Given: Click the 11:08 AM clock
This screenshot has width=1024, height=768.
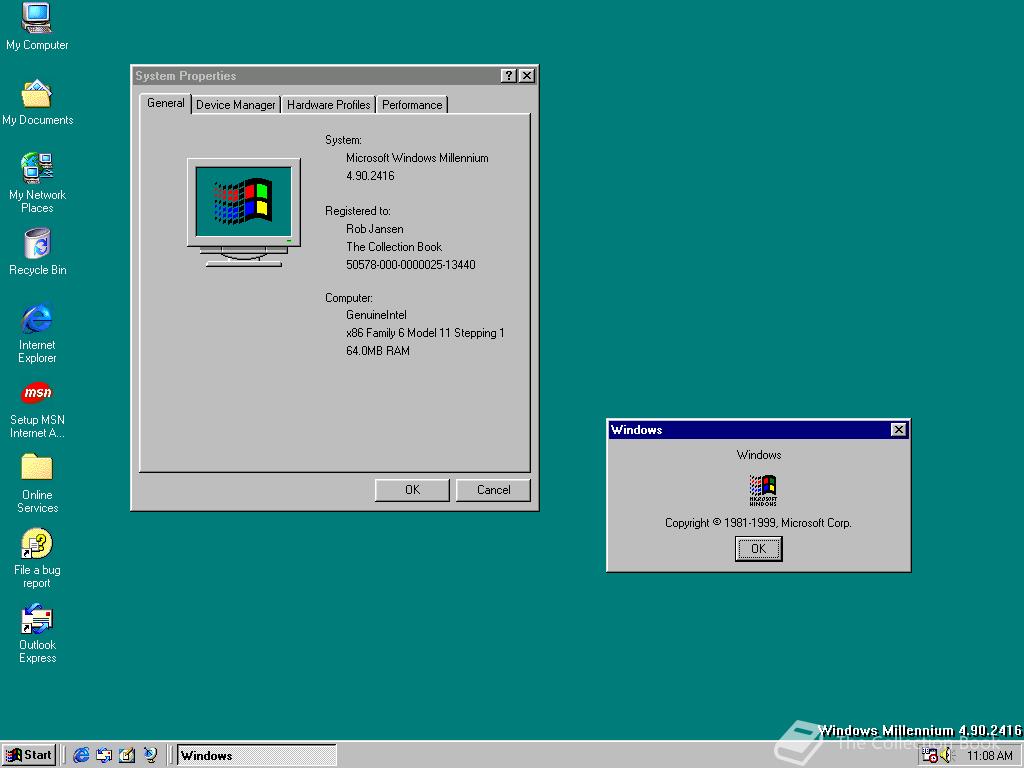Looking at the screenshot, I should pos(989,756).
